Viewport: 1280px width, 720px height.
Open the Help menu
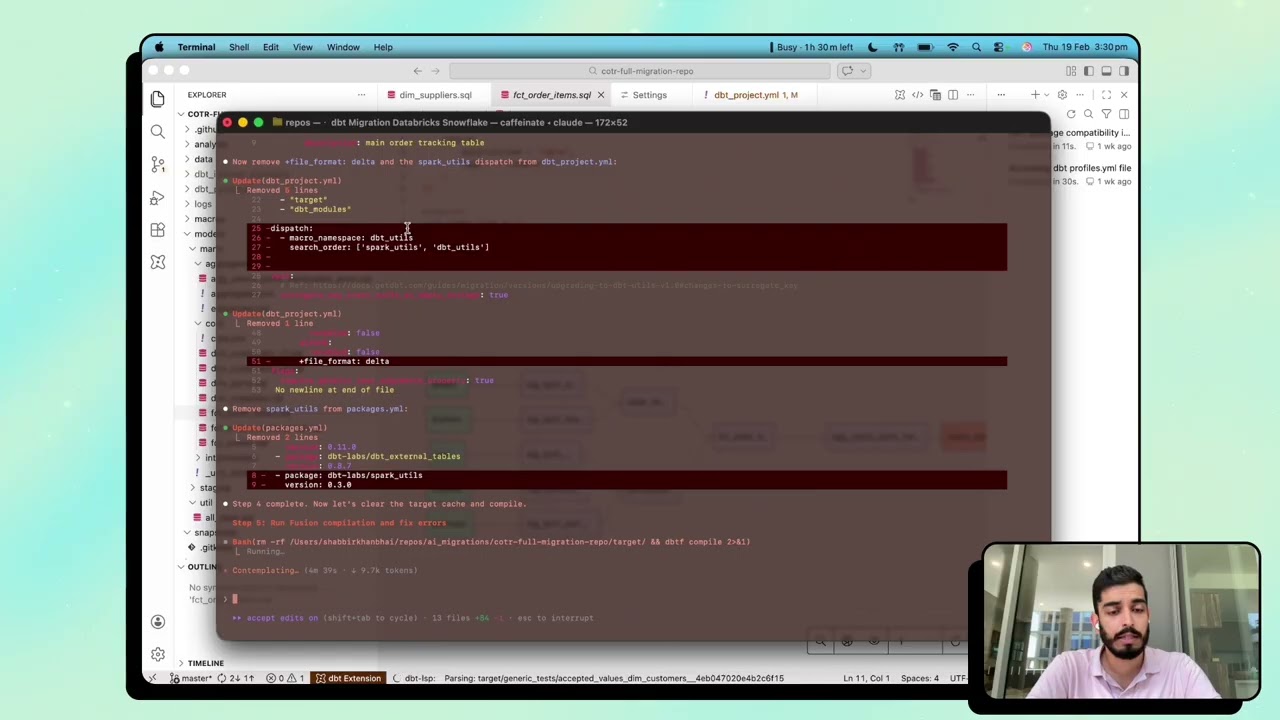[x=383, y=47]
